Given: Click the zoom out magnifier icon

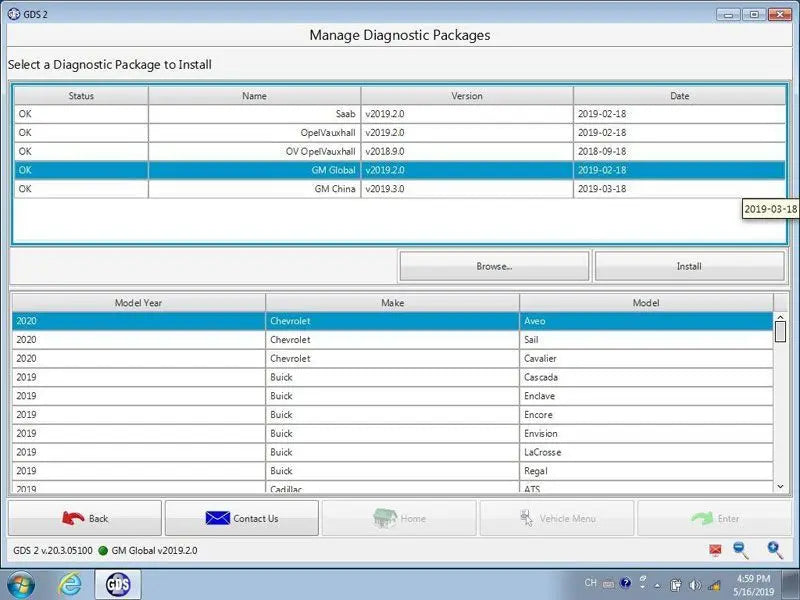Looking at the screenshot, I should (741, 549).
